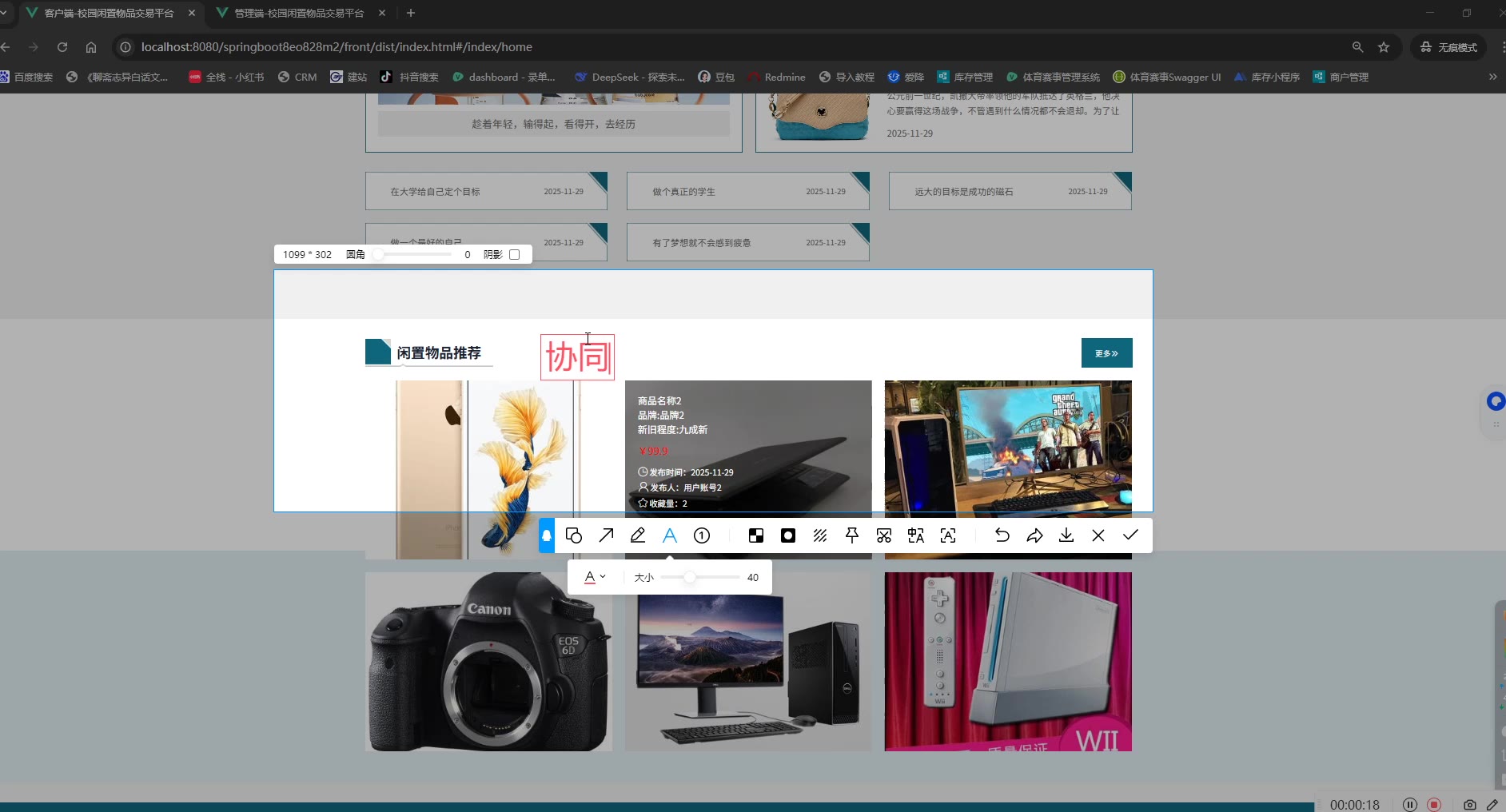Open the 商户管理 bookmark
Image resolution: width=1506 pixels, height=812 pixels.
point(1341,77)
